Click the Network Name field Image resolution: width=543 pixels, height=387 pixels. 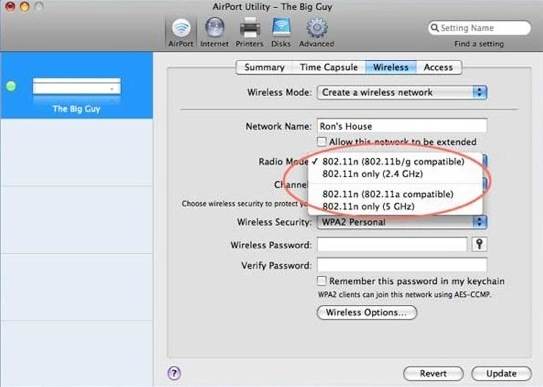click(x=402, y=126)
